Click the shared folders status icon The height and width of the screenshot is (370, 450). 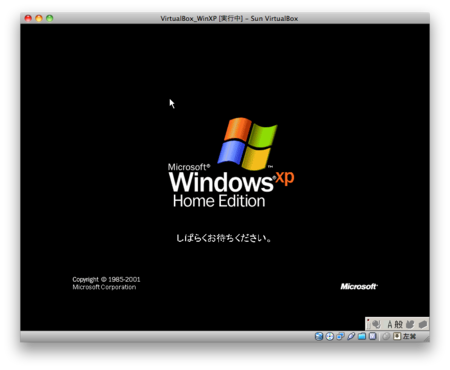[362, 336]
